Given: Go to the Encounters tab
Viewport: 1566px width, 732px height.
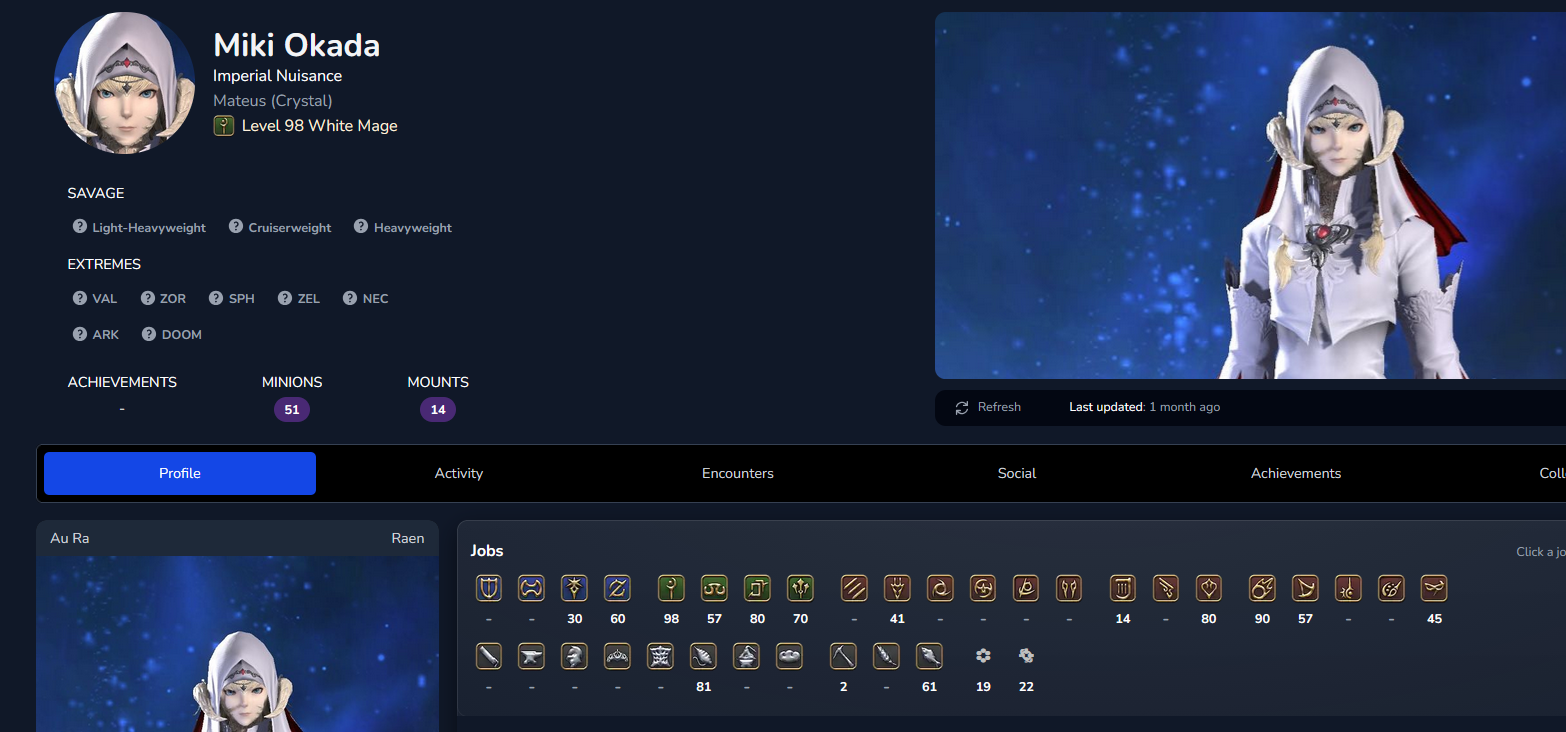Looking at the screenshot, I should pos(738,474).
